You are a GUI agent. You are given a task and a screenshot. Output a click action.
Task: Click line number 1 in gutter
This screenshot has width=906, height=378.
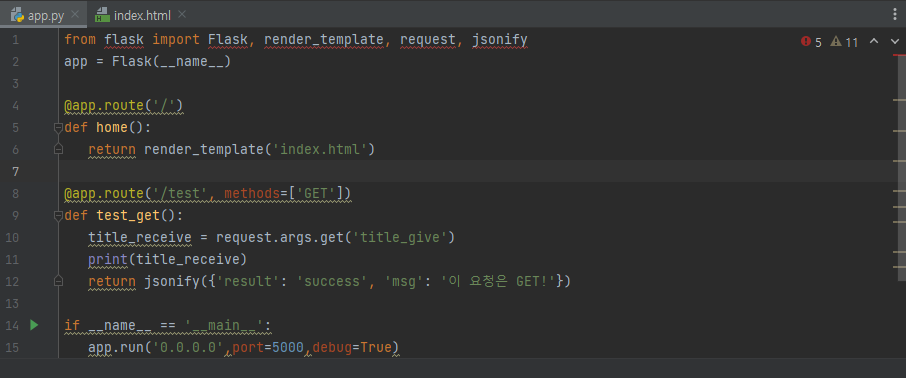click(x=15, y=40)
